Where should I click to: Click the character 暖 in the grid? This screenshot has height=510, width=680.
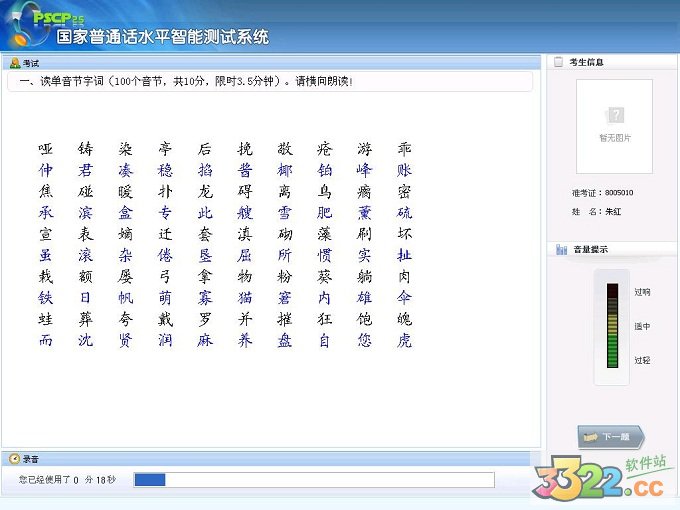coord(125,191)
